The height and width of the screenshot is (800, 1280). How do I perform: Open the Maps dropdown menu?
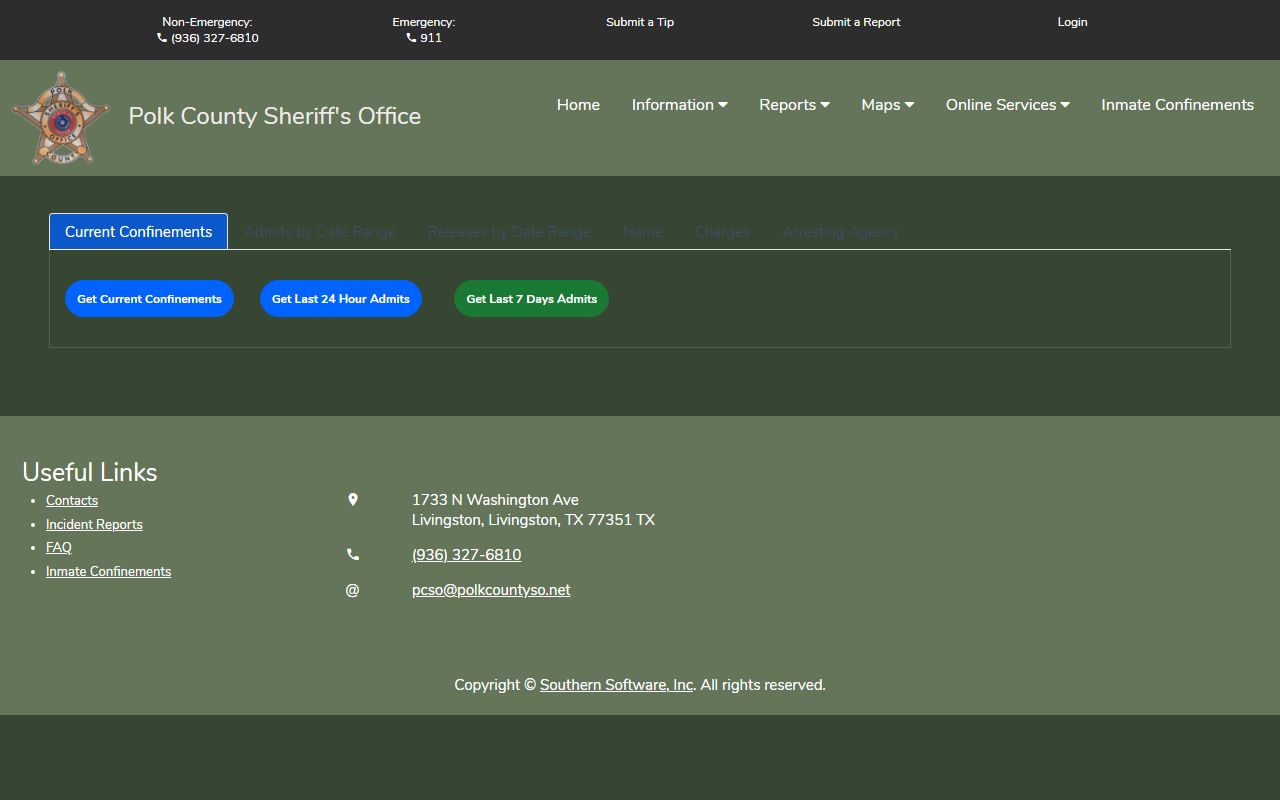click(x=888, y=105)
